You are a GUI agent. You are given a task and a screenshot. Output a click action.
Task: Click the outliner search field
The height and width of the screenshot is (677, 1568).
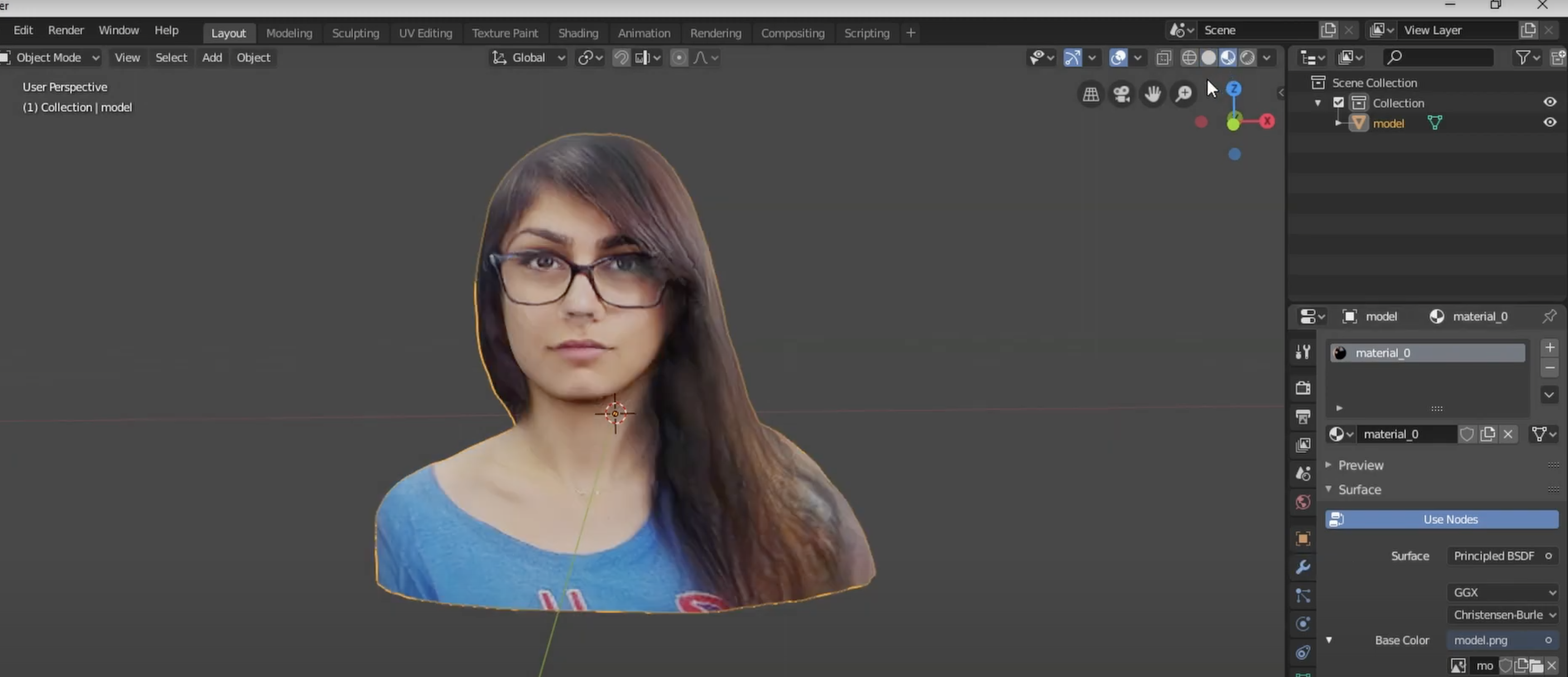coord(1439,57)
